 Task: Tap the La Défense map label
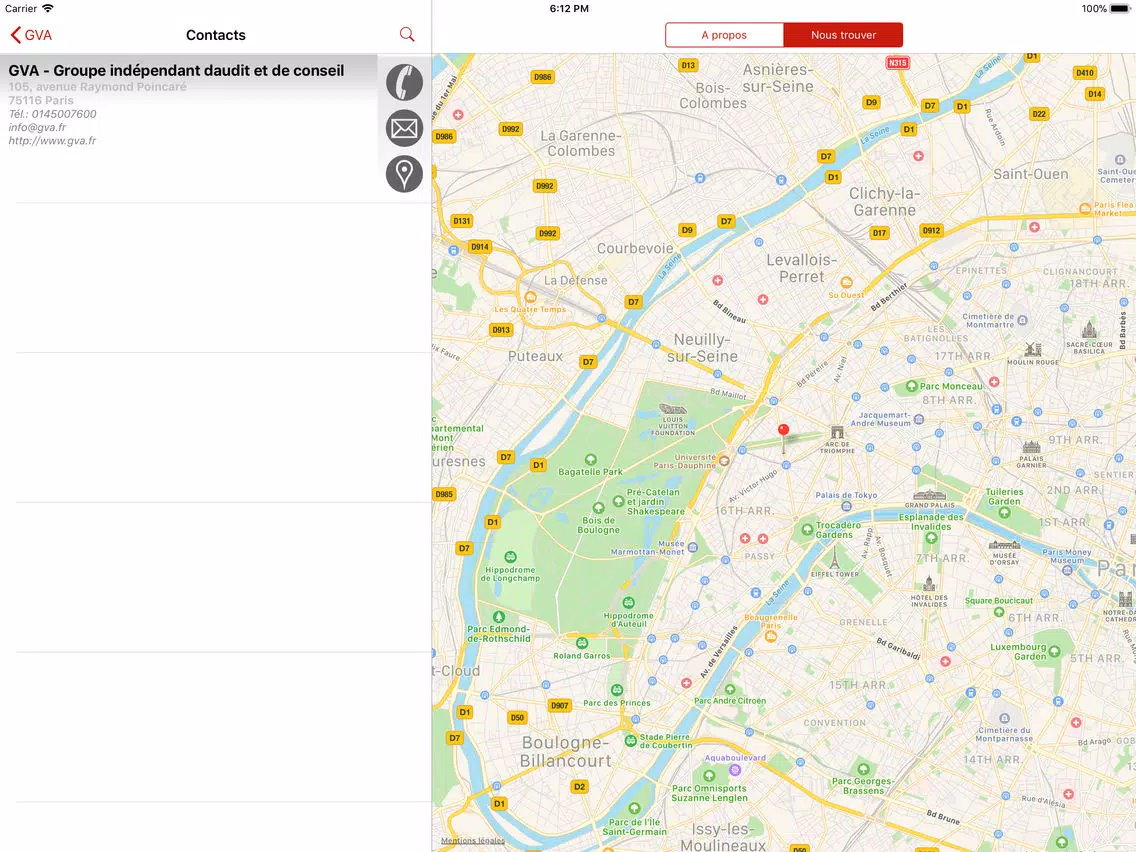click(575, 280)
